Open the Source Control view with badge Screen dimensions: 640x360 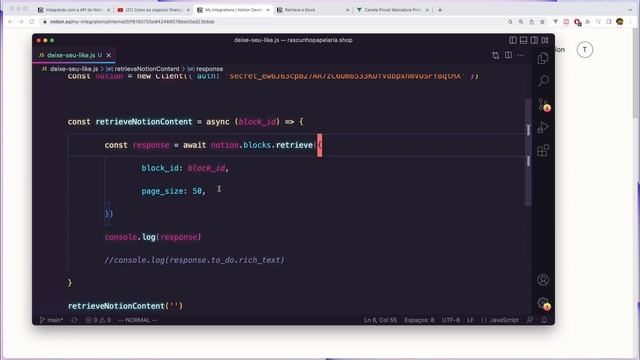click(x=544, y=104)
